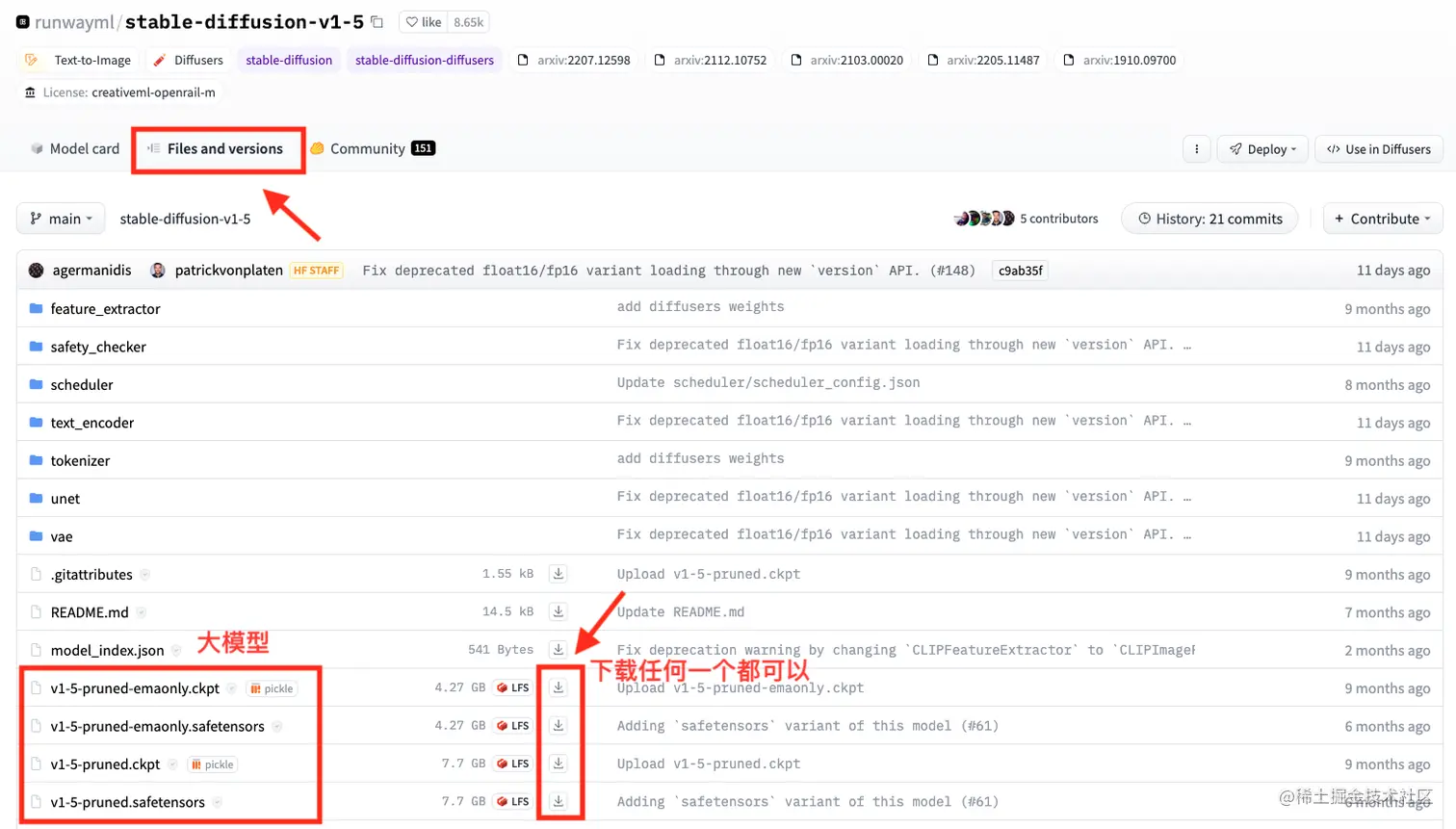Screen dimensions: 1456x829
Task: Open the security scan icon beside model_index.json
Action: 176,651
